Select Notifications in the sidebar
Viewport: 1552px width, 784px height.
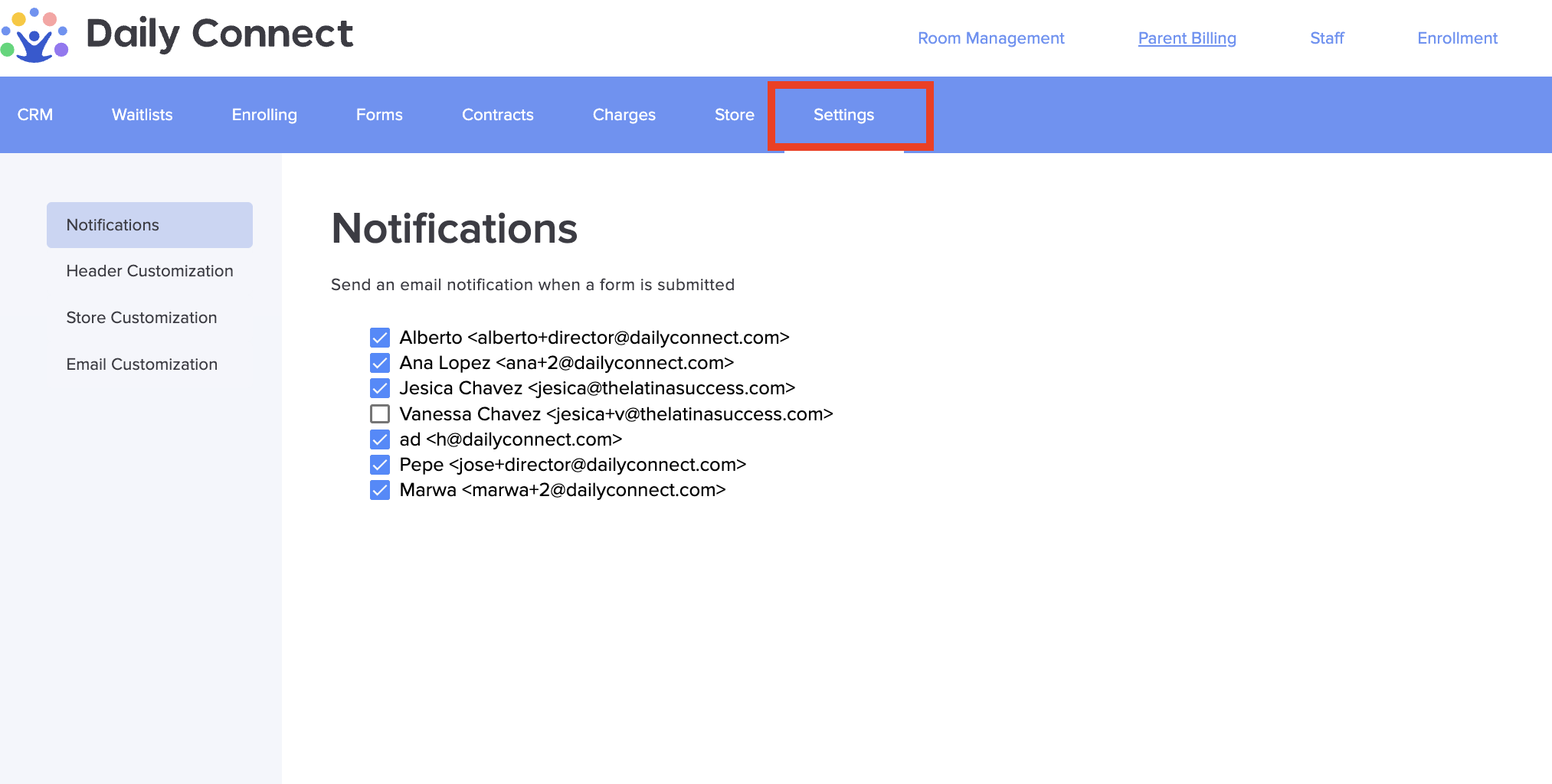[x=149, y=225]
